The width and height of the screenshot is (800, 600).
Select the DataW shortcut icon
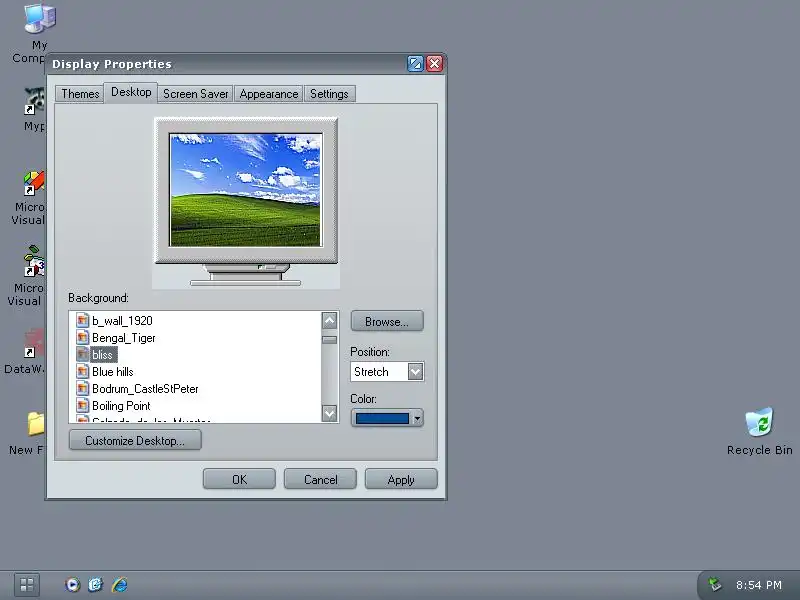tap(34, 343)
